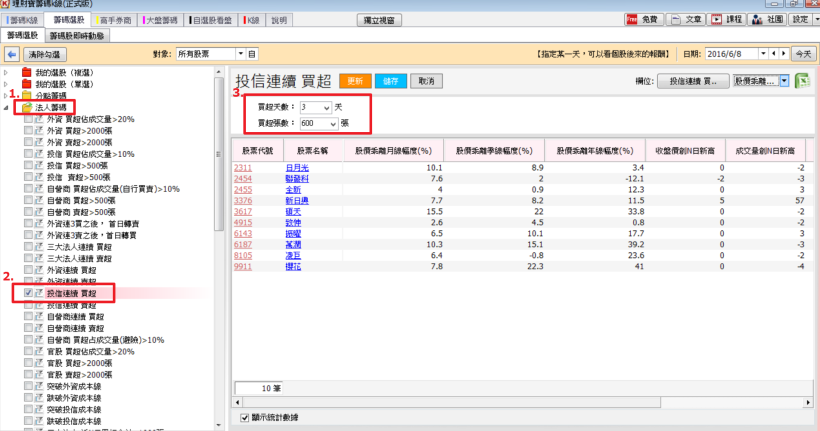The height and width of the screenshot is (431, 820).
Task: Open the 買超天數 days dropdown
Action: coord(326,107)
